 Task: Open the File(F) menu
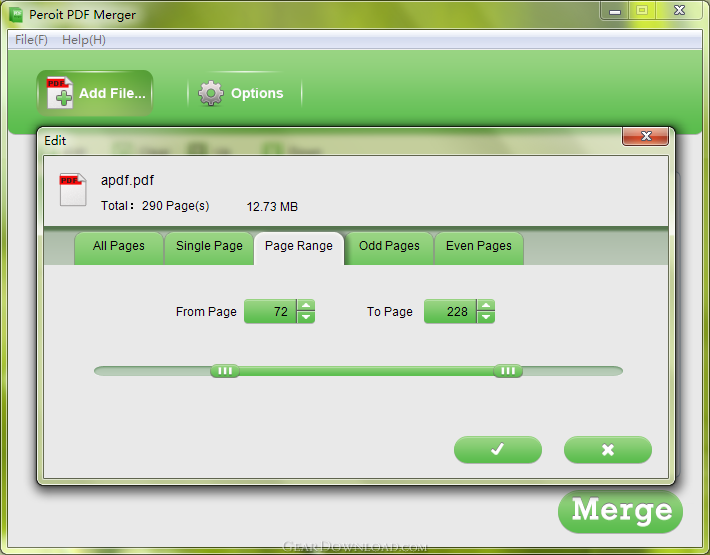[x=31, y=40]
